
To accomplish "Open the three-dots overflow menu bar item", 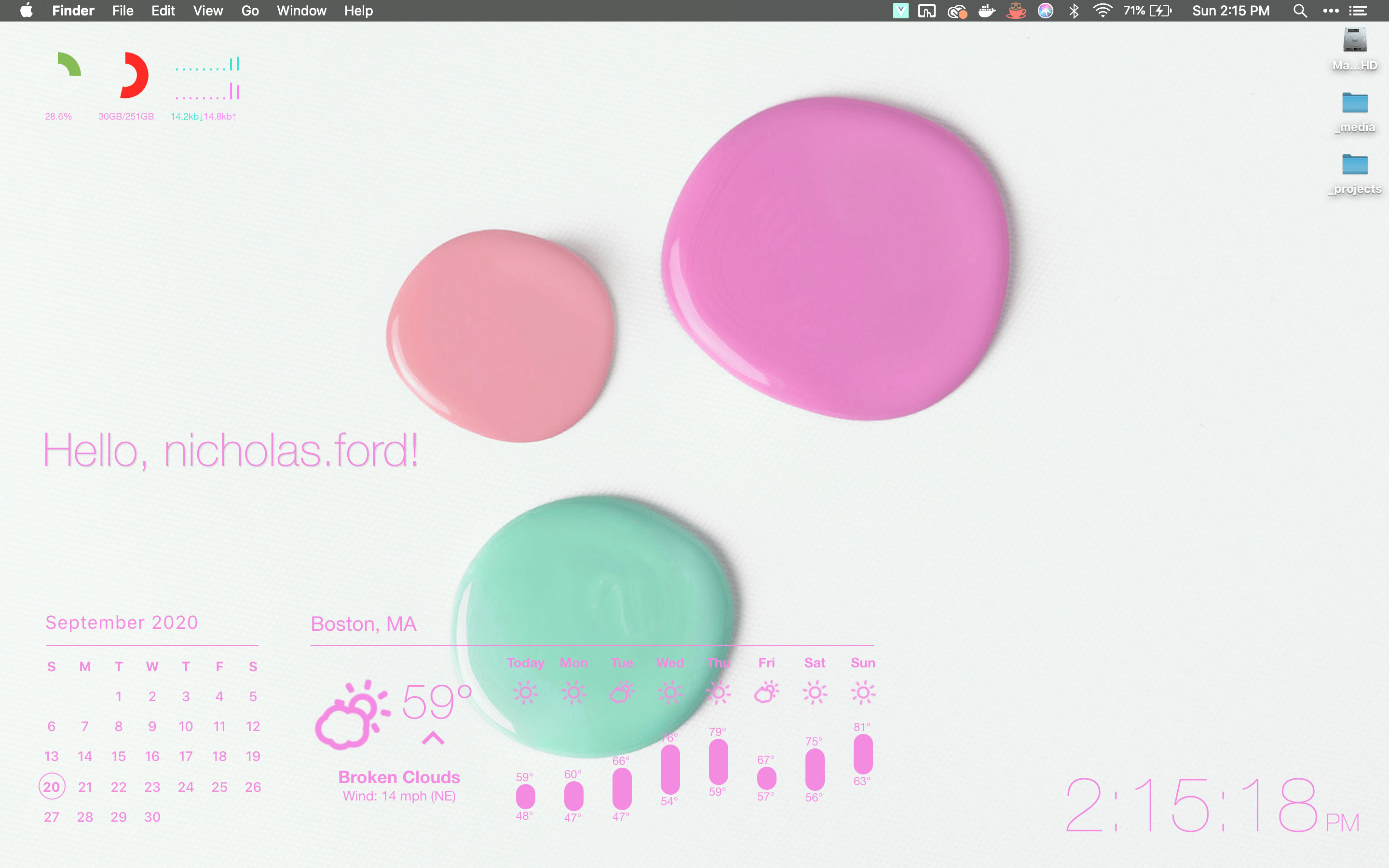I will pos(1331,11).
